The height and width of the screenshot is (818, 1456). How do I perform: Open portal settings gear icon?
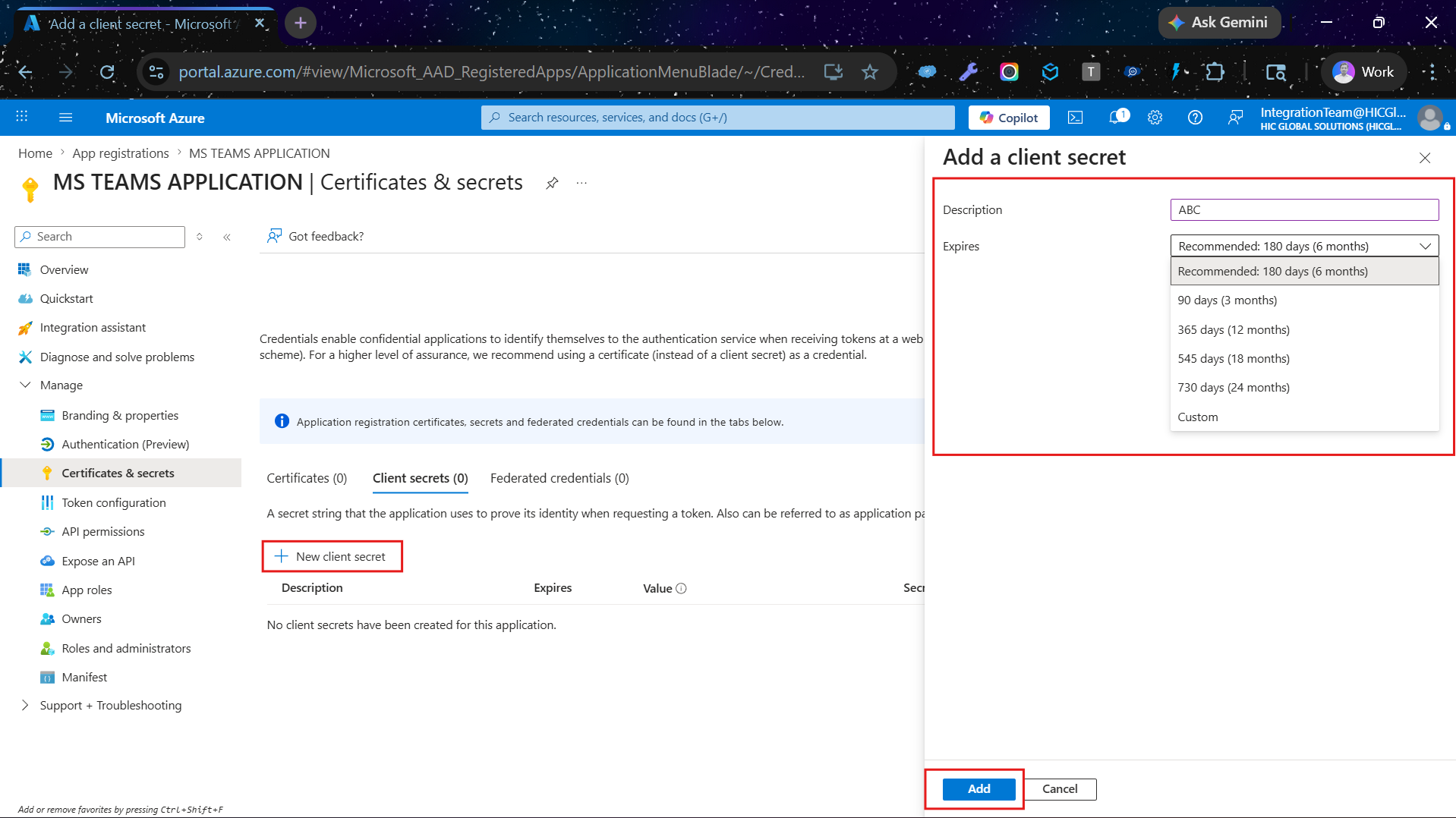coord(1155,118)
